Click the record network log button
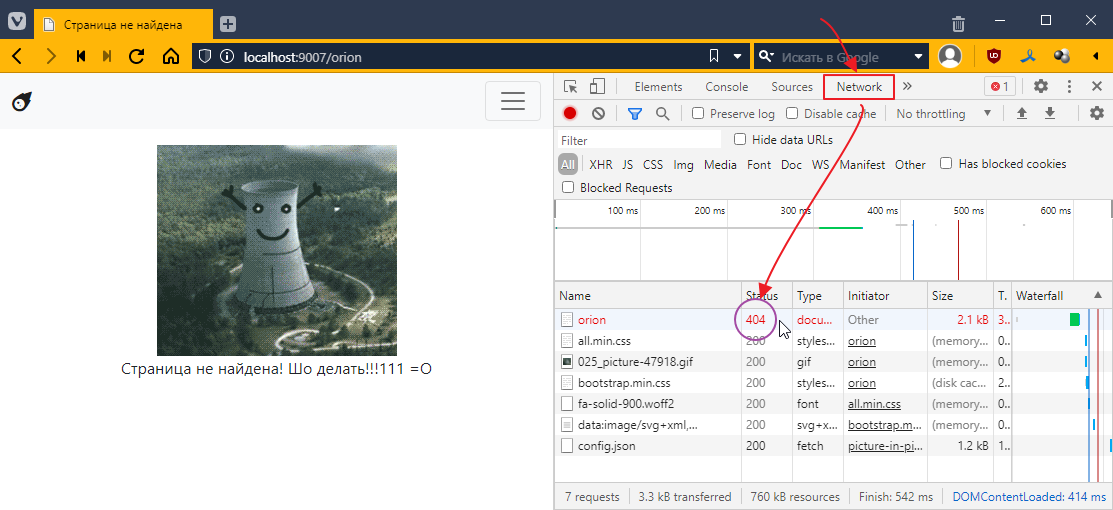This screenshot has height=510, width=1113. [570, 114]
